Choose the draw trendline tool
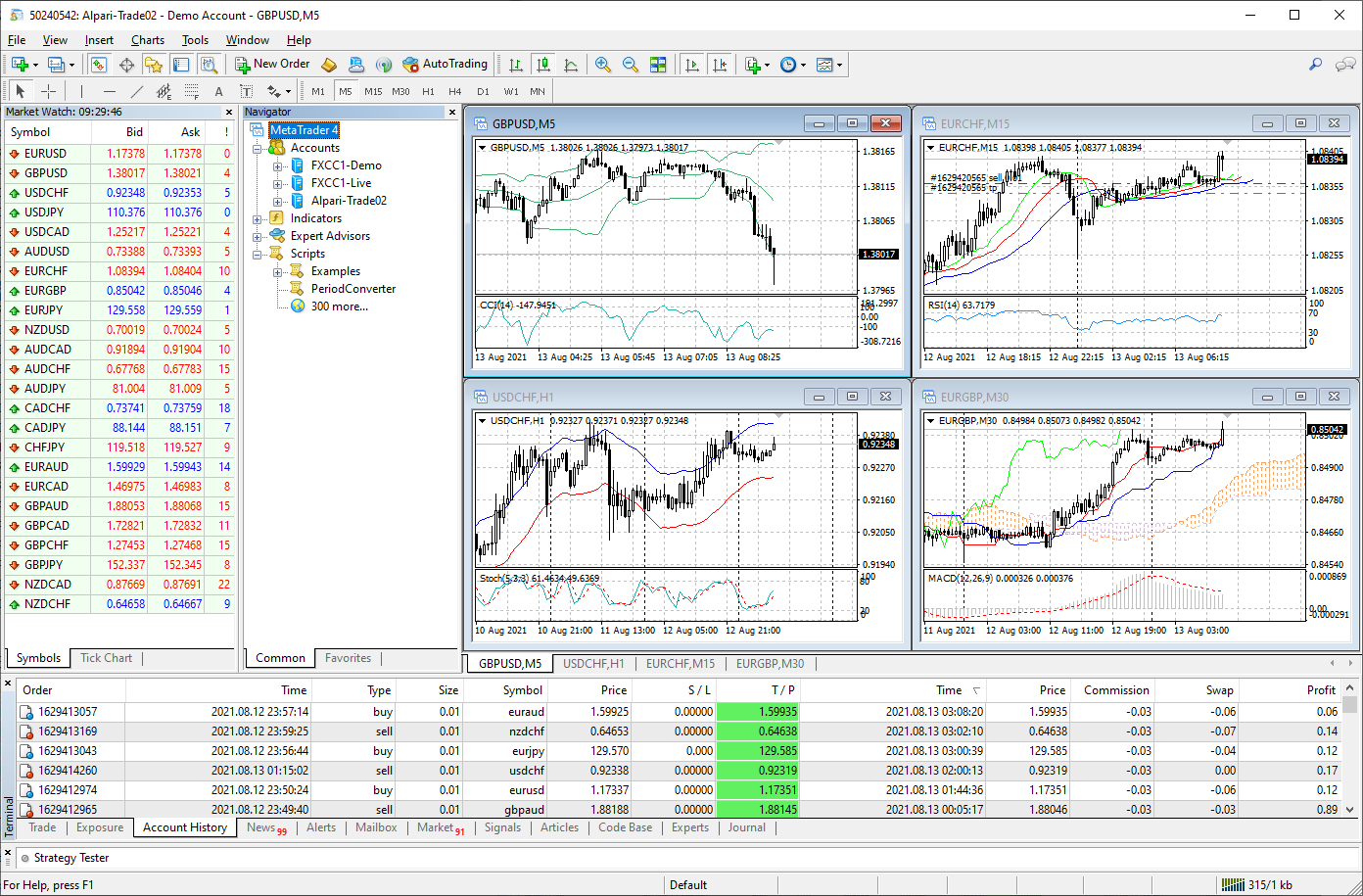Image resolution: width=1363 pixels, height=896 pixels. (x=137, y=91)
